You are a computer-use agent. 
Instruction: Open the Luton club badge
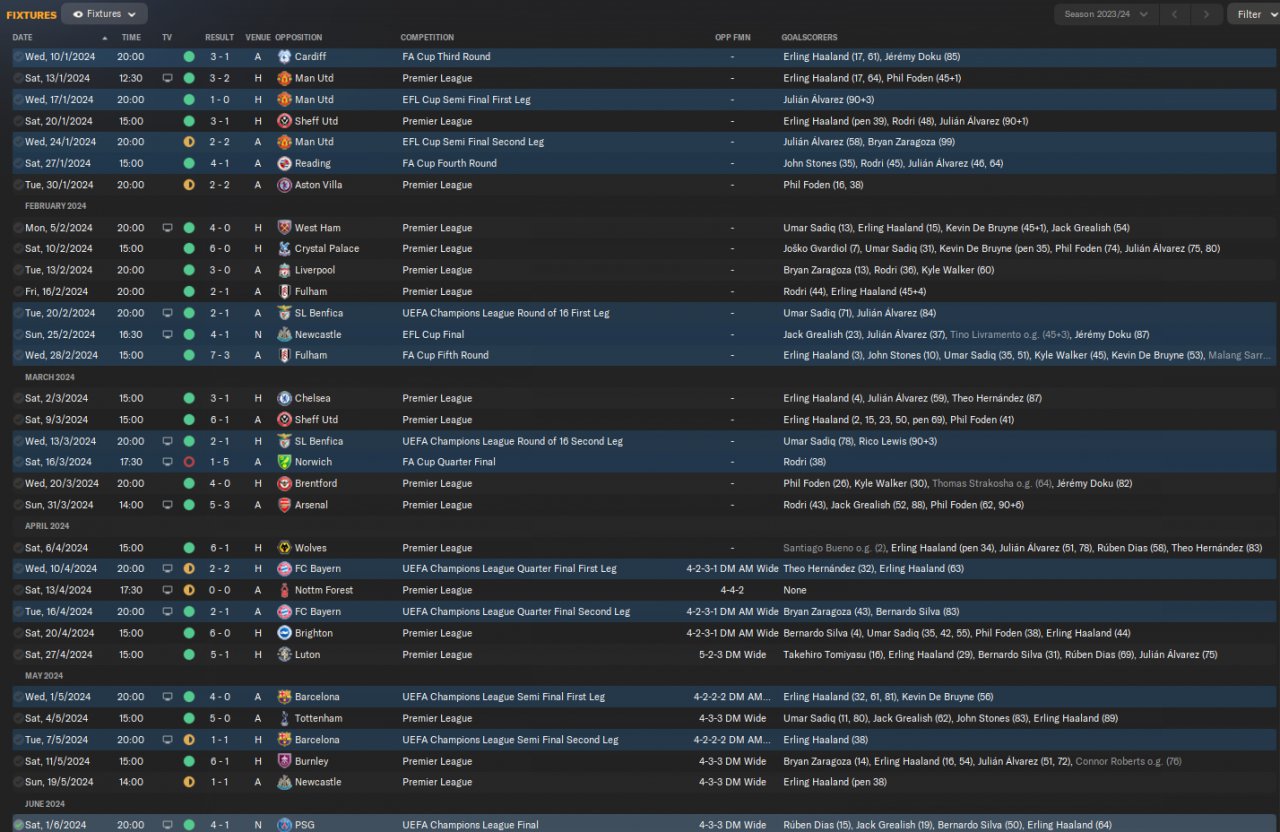tap(284, 655)
